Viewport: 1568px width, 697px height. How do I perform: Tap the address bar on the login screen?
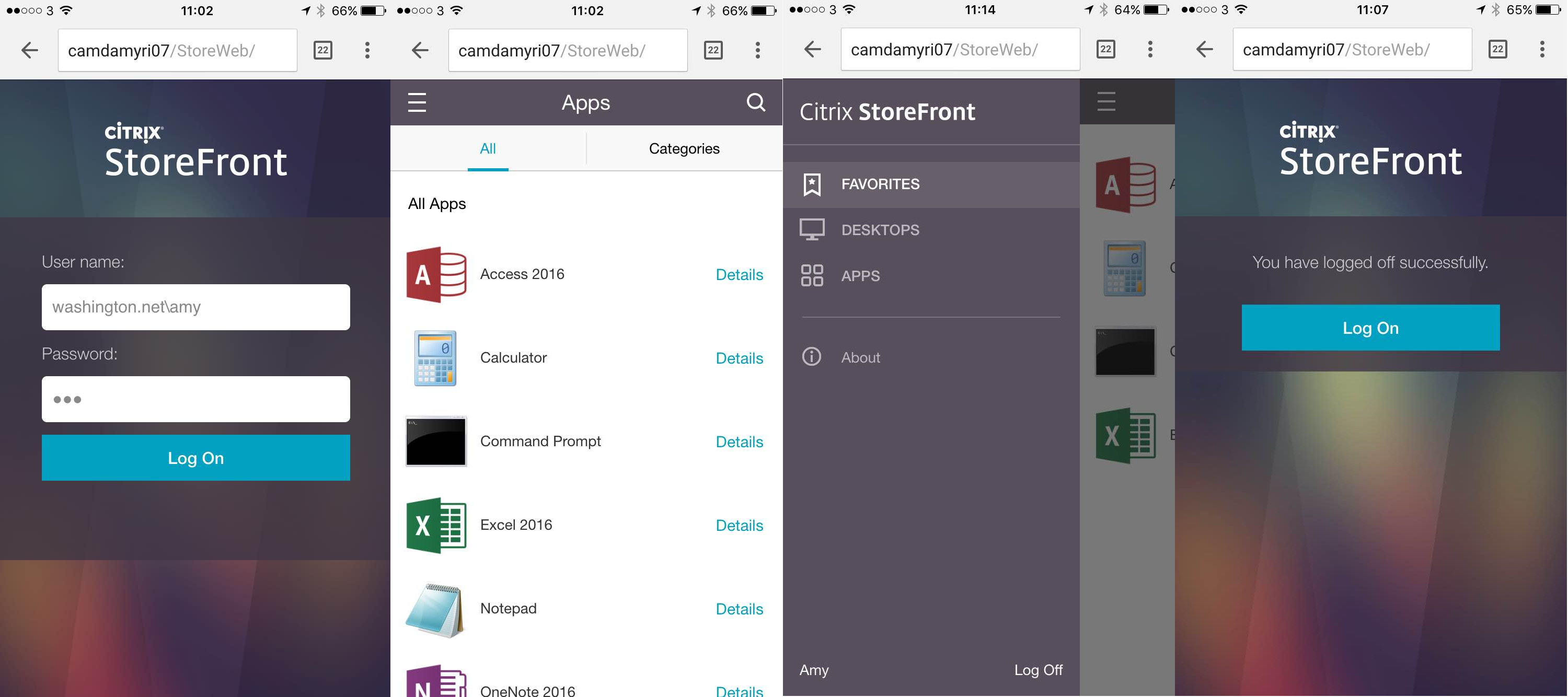(177, 50)
